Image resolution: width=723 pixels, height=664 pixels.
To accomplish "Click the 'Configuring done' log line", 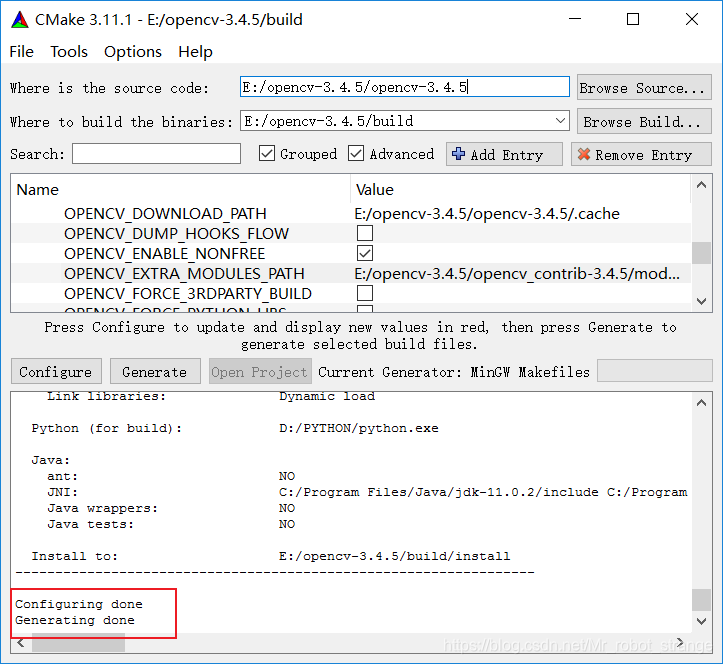I will coord(79,604).
